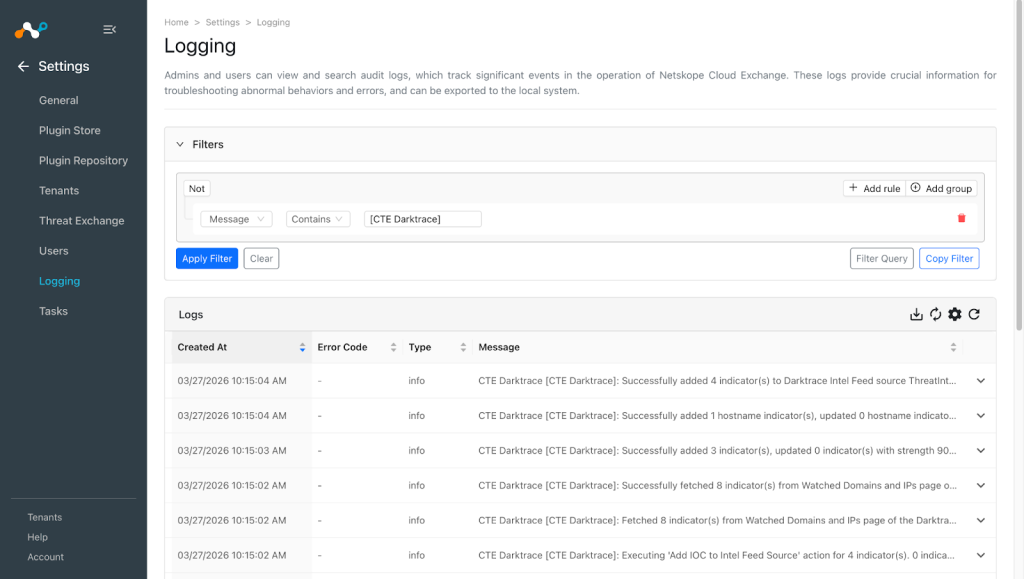Click timestamp '03/27/2026 10:15:03 AM'

click(x=232, y=451)
